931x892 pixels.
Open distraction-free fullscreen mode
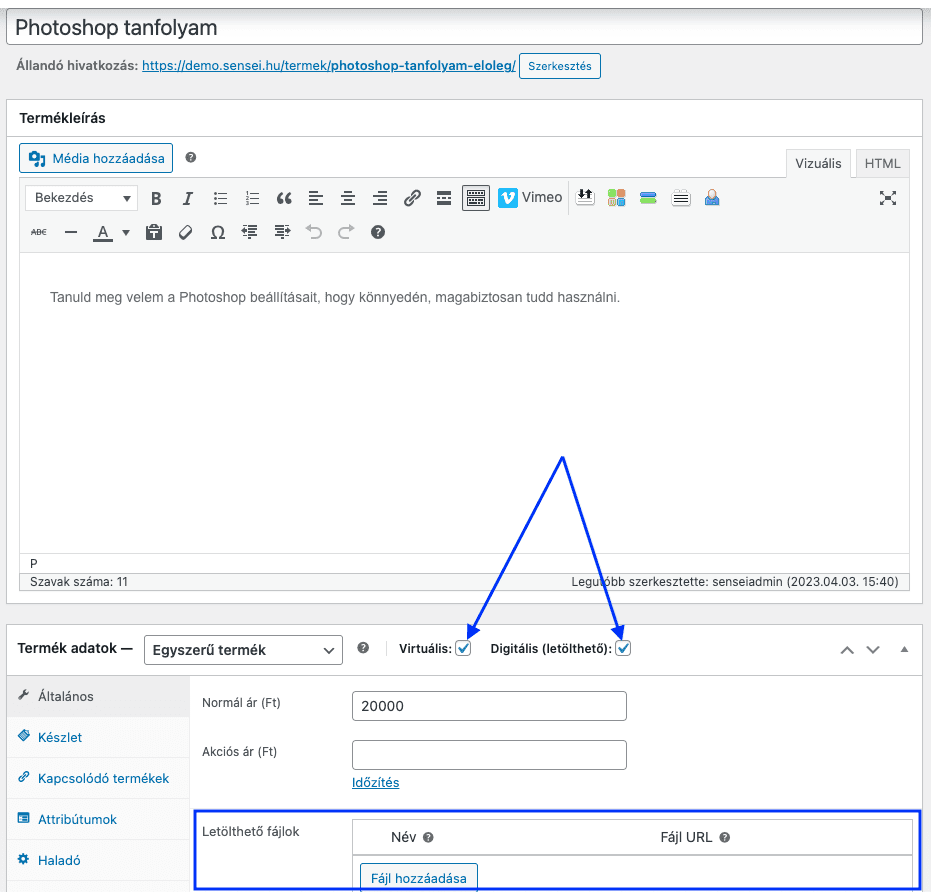click(x=888, y=198)
